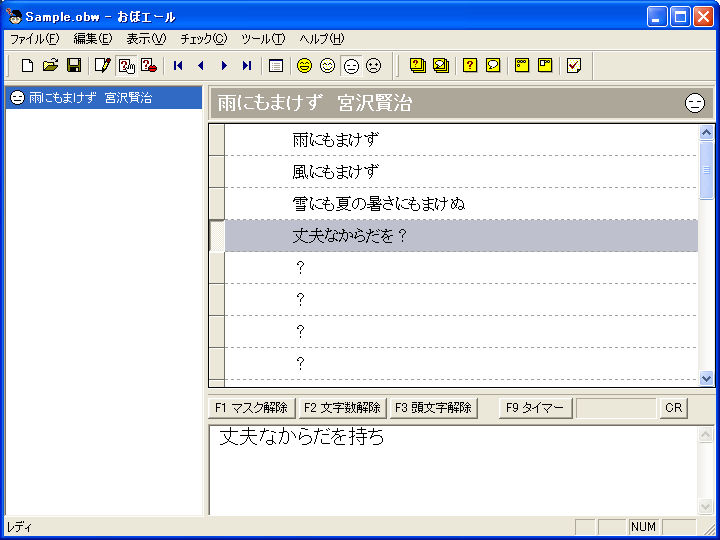This screenshot has width=720, height=540.
Task: Click the single yellow speech-bubble card icon
Action: tap(493, 66)
